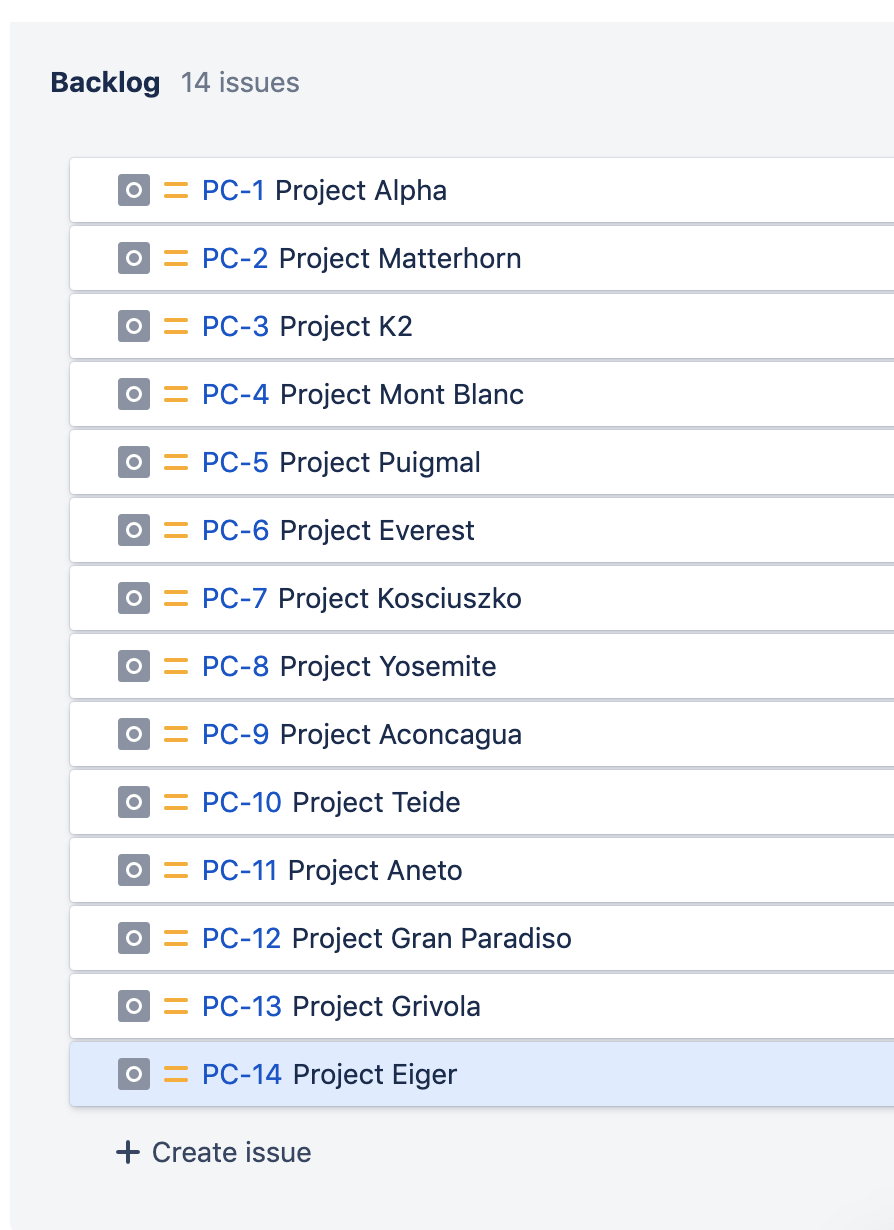
Task: Click the Backlog section header
Action: click(x=105, y=83)
